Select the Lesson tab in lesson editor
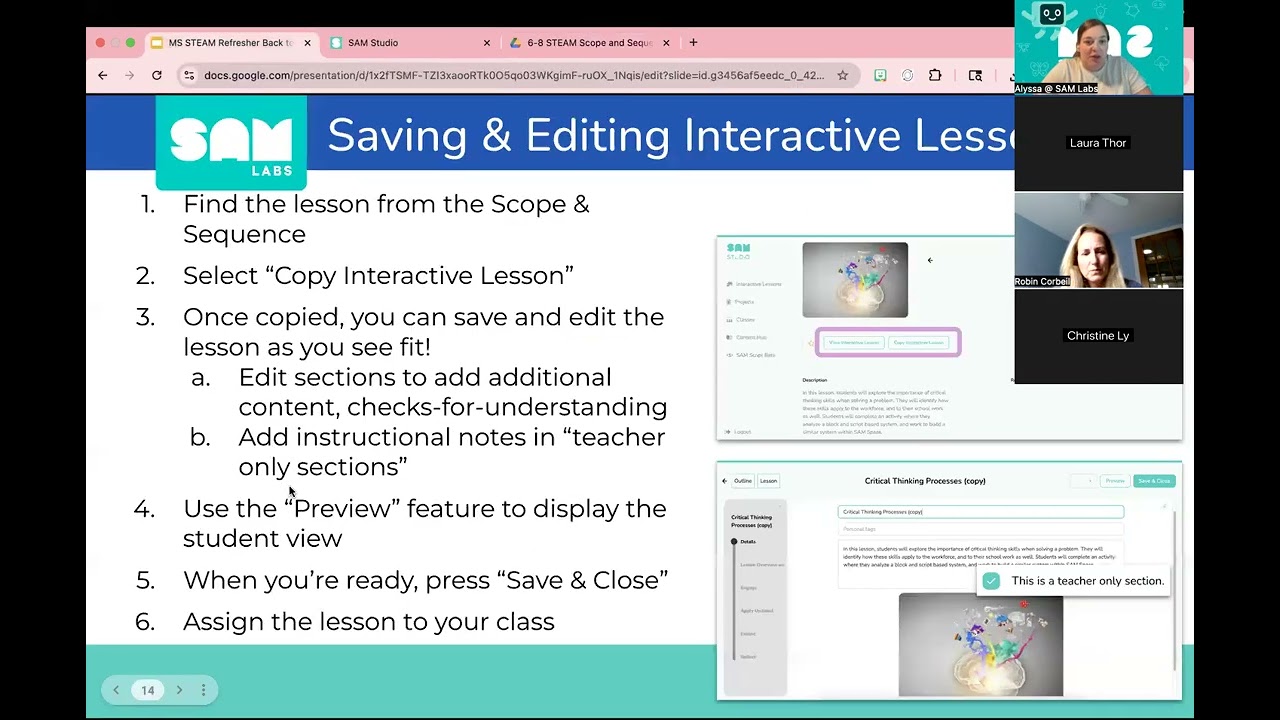The width and height of the screenshot is (1280, 720). pyautogui.click(x=768, y=481)
